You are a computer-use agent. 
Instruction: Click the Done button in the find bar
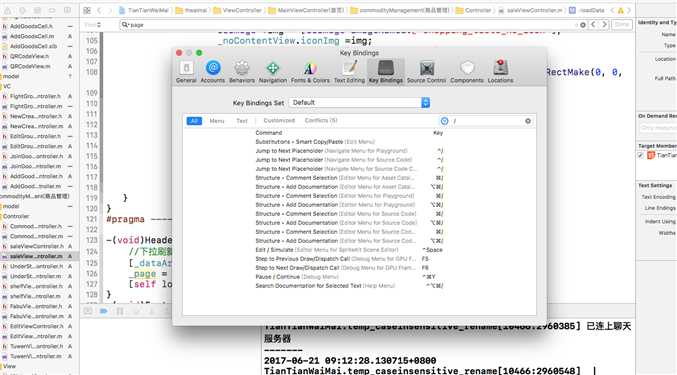(x=622, y=25)
